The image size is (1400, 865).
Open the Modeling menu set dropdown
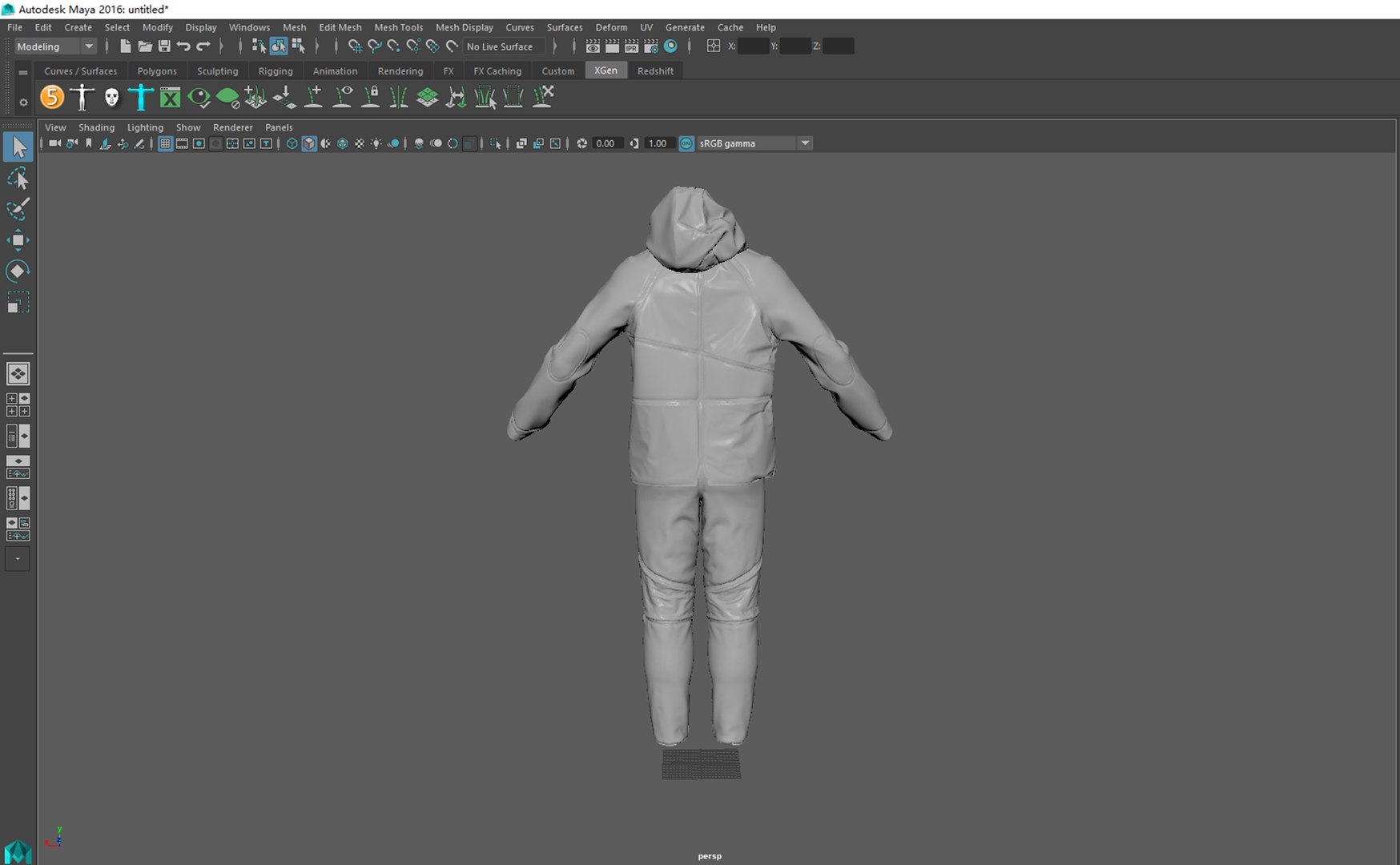point(55,46)
